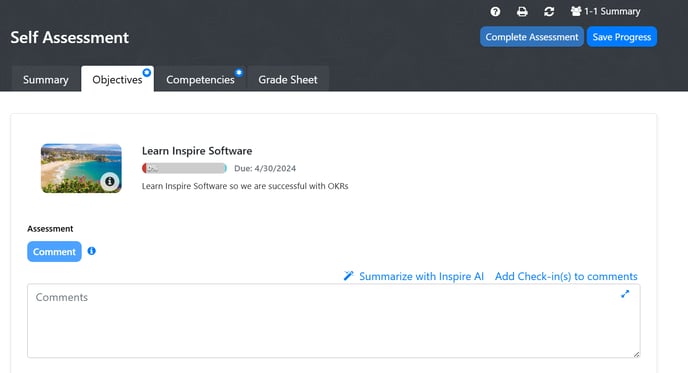
Task: Expand comments box with arrows icon
Action: pyautogui.click(x=625, y=294)
